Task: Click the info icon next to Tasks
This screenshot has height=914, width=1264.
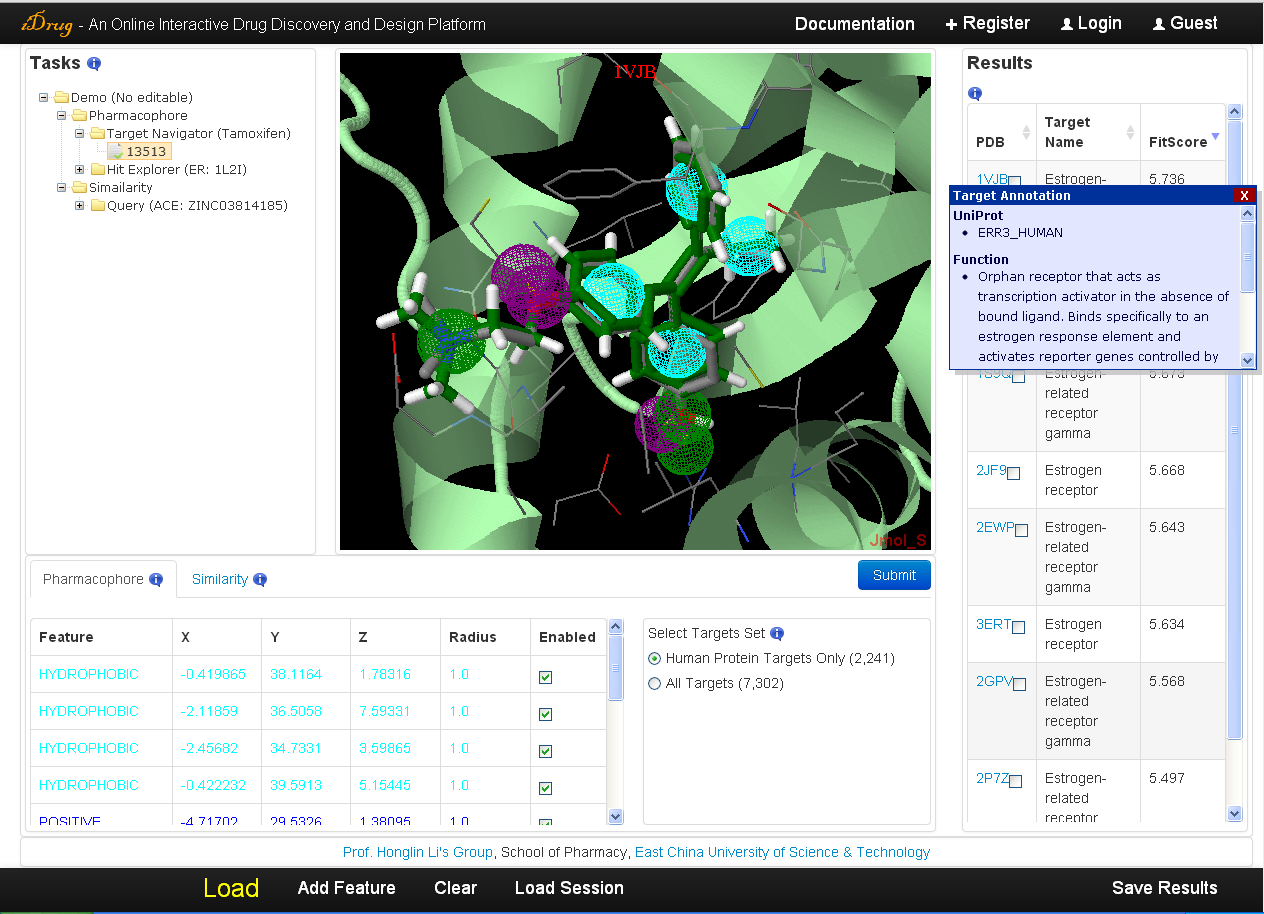Action: coord(94,64)
